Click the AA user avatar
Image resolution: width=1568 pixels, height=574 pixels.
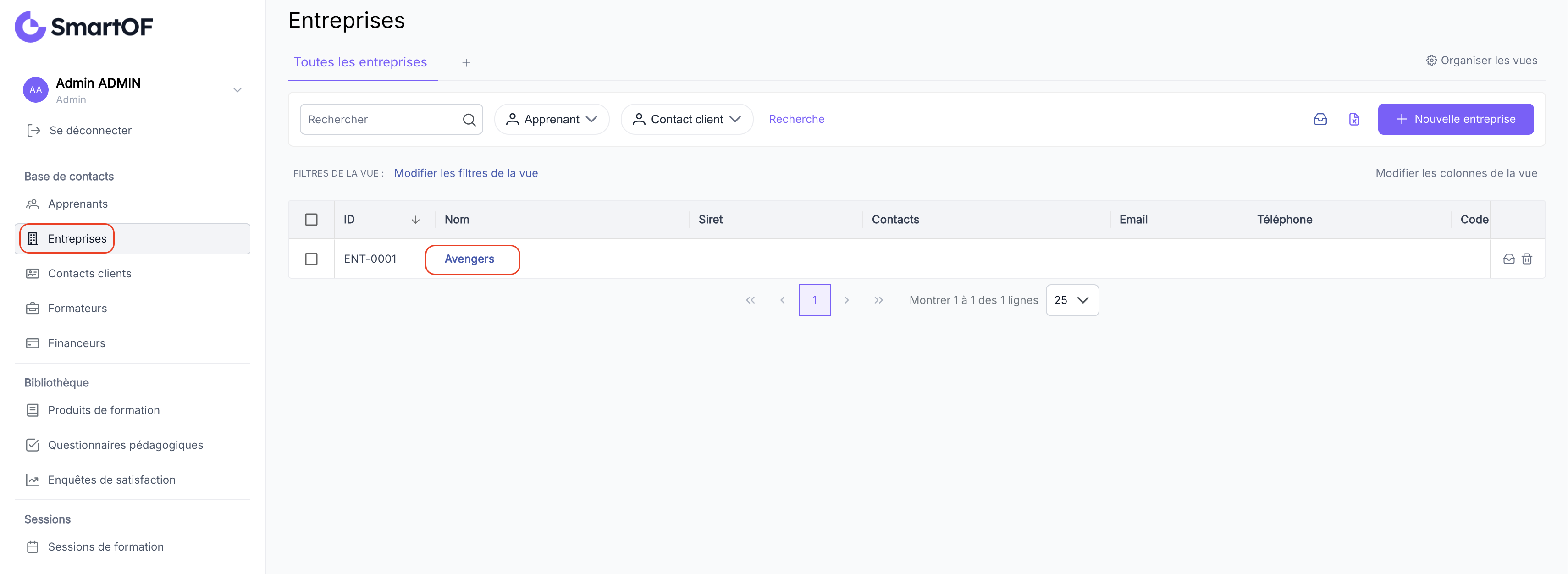35,90
